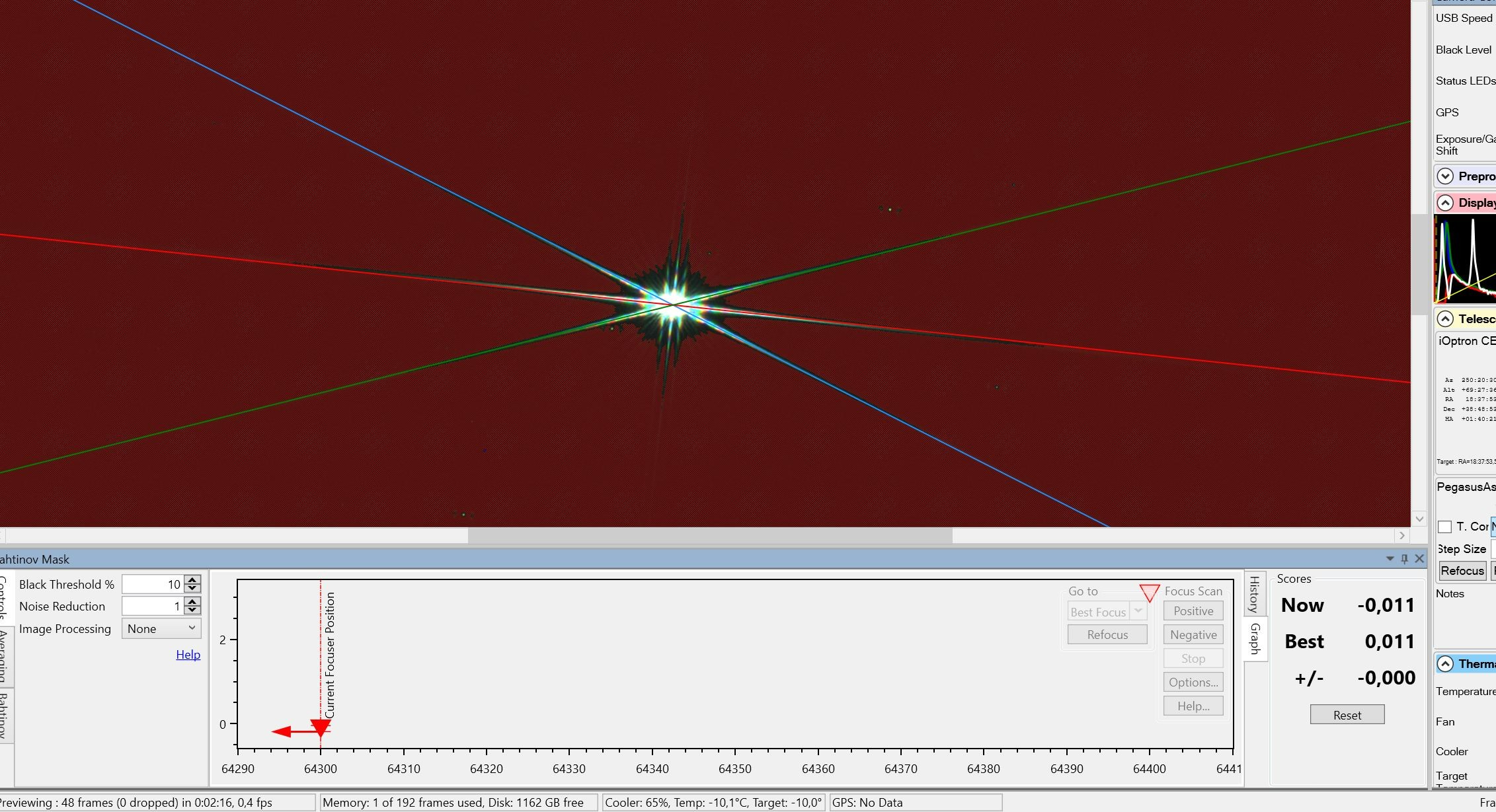1496x812 pixels.
Task: Click the 'Notes' label
Action: pyautogui.click(x=1450, y=594)
